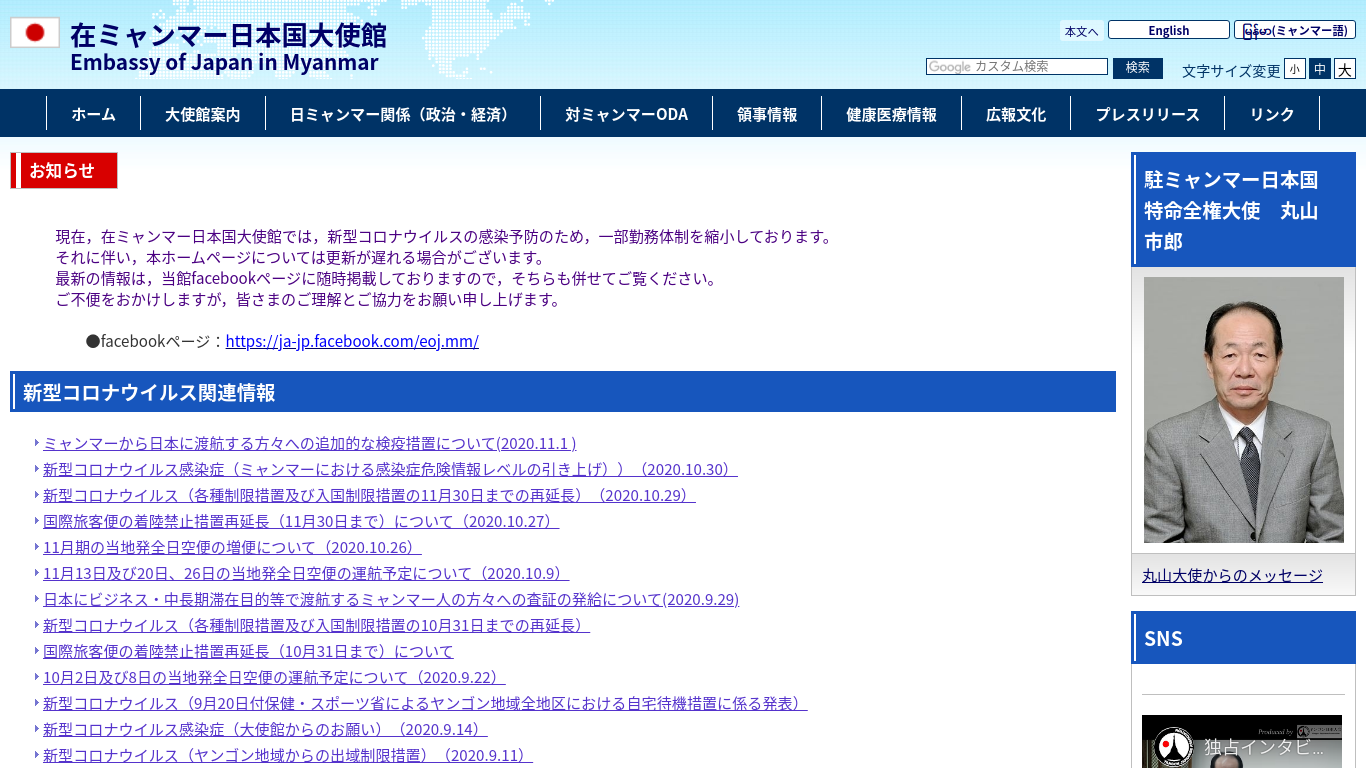This screenshot has width=1366, height=768.
Task: Open the embassy facebook page link
Action: coord(352,341)
